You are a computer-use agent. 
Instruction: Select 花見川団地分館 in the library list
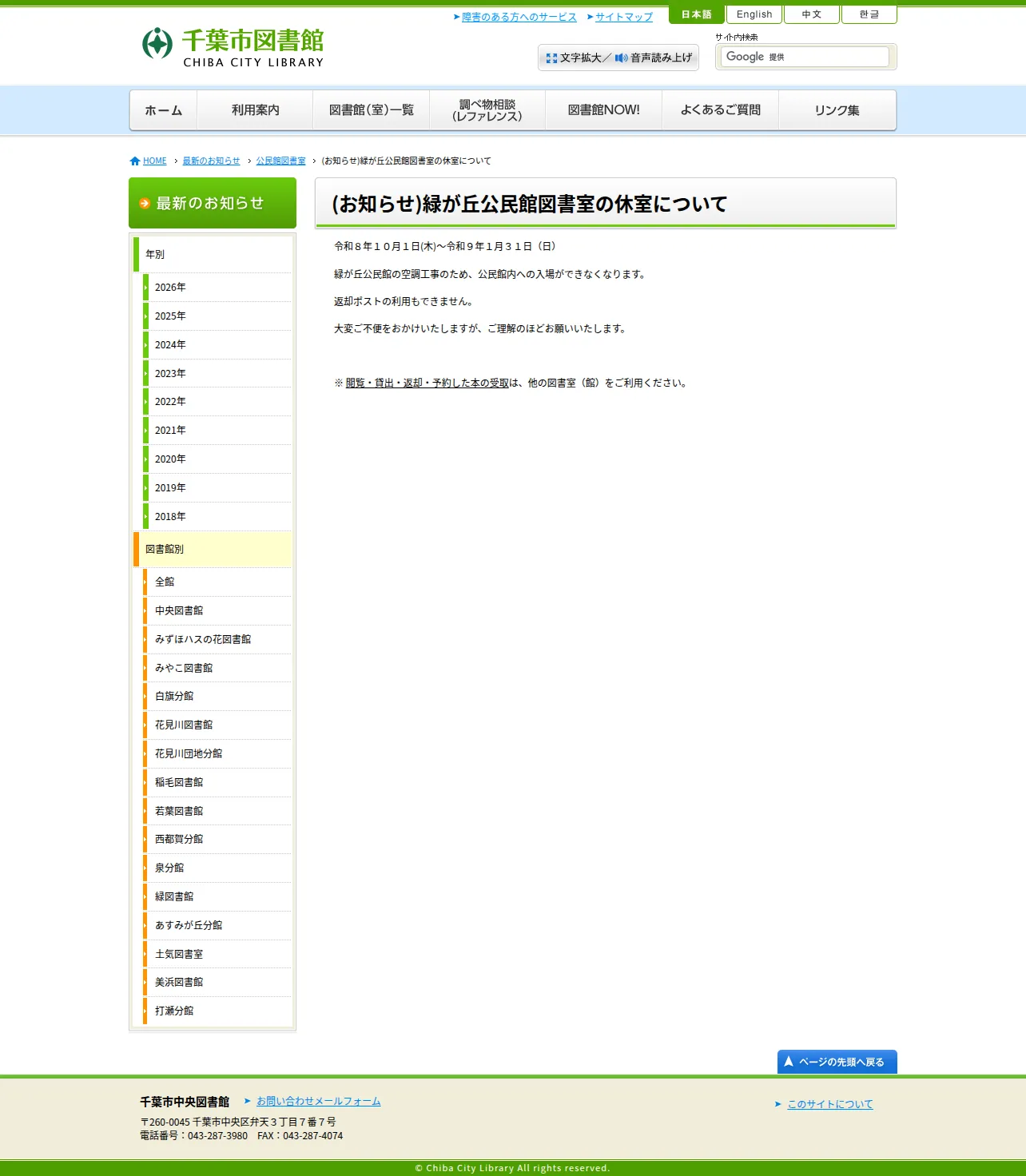[x=217, y=754]
